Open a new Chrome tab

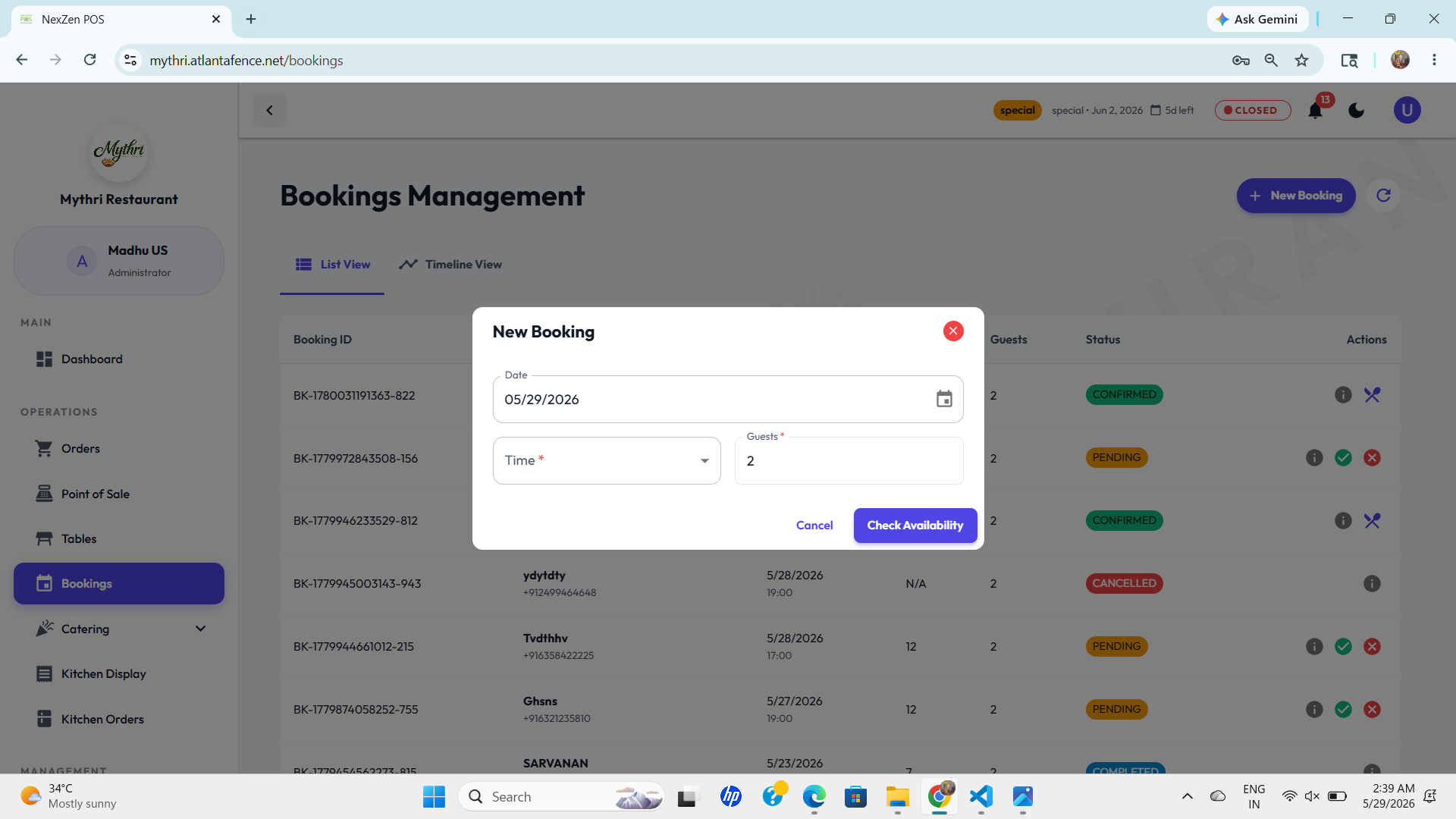[x=251, y=19]
